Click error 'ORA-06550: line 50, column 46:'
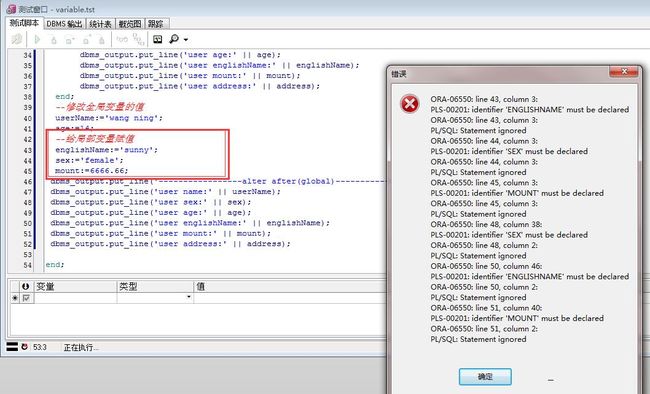650x394 pixels. coord(486,266)
